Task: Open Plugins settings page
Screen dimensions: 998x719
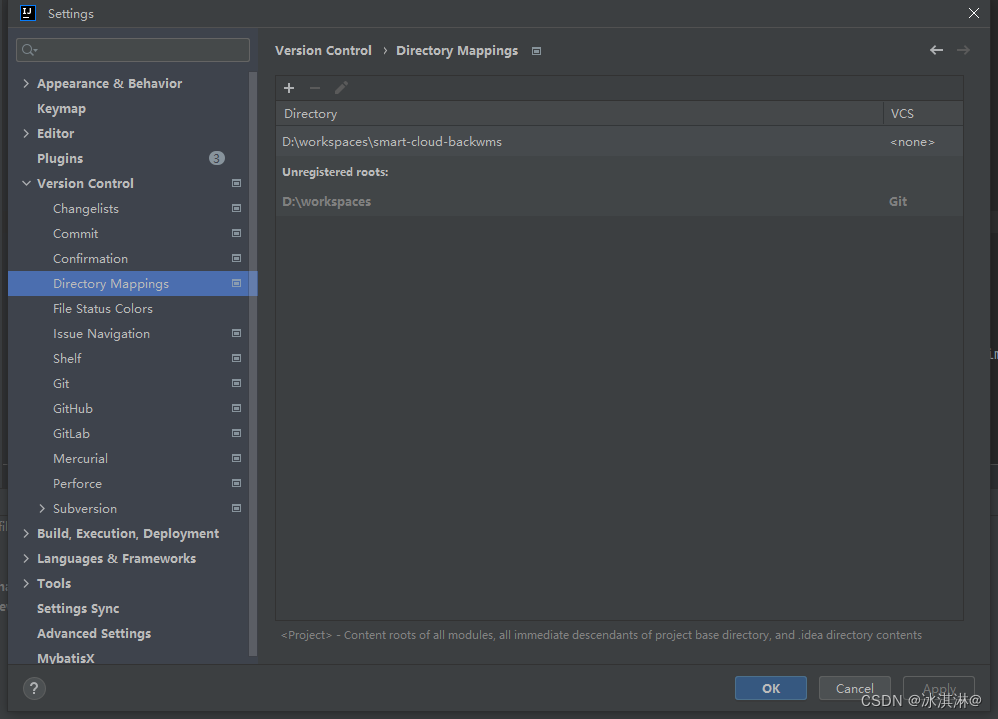Action: [60, 158]
